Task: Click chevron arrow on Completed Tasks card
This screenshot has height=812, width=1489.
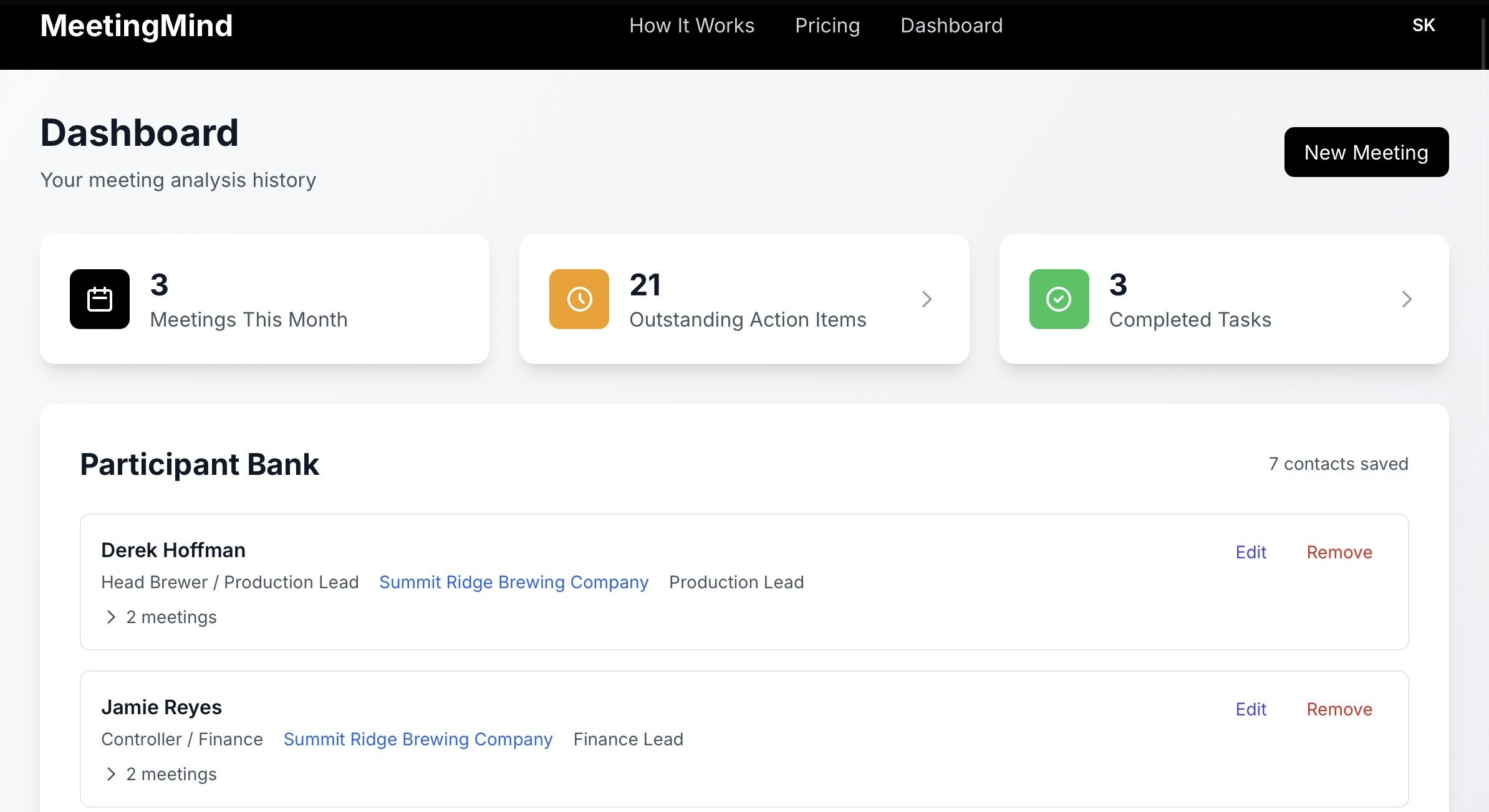Action: point(1407,299)
